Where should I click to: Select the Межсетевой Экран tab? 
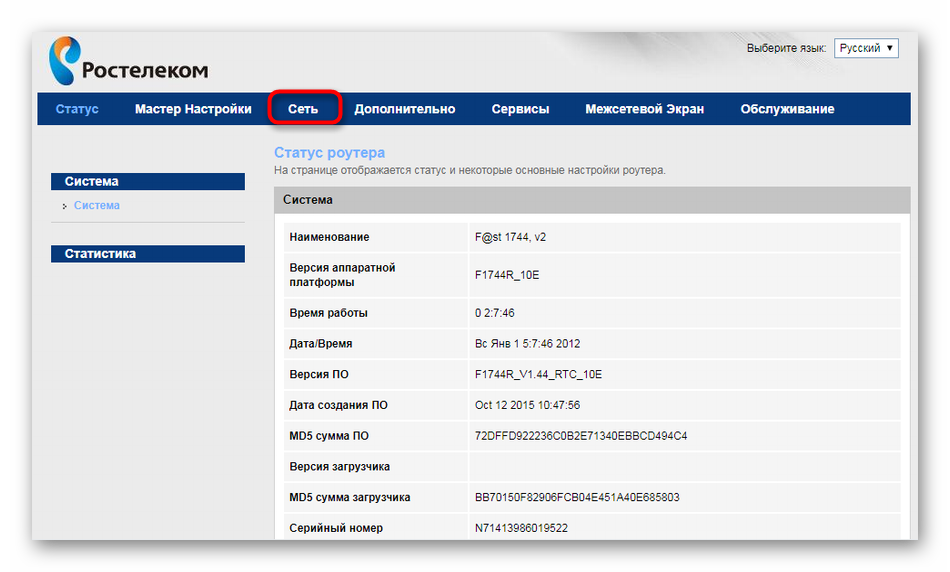(644, 109)
